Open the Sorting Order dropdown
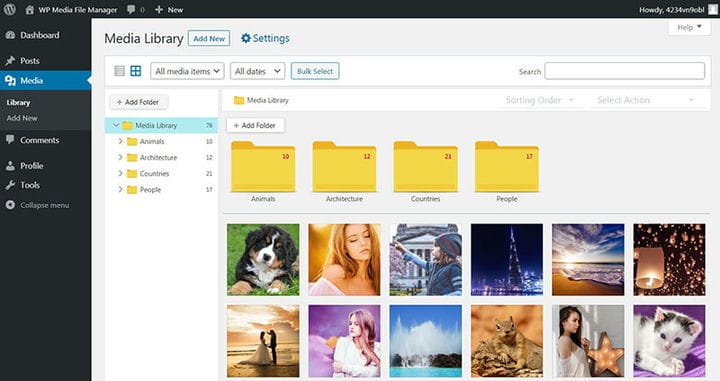The width and height of the screenshot is (720, 381). 541,100
